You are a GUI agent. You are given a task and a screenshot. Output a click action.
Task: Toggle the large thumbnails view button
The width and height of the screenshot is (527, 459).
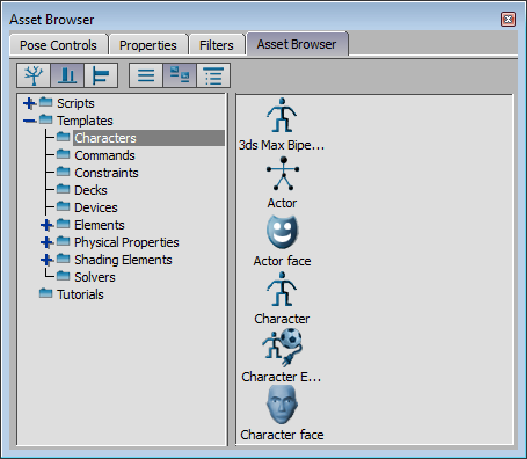(179, 75)
